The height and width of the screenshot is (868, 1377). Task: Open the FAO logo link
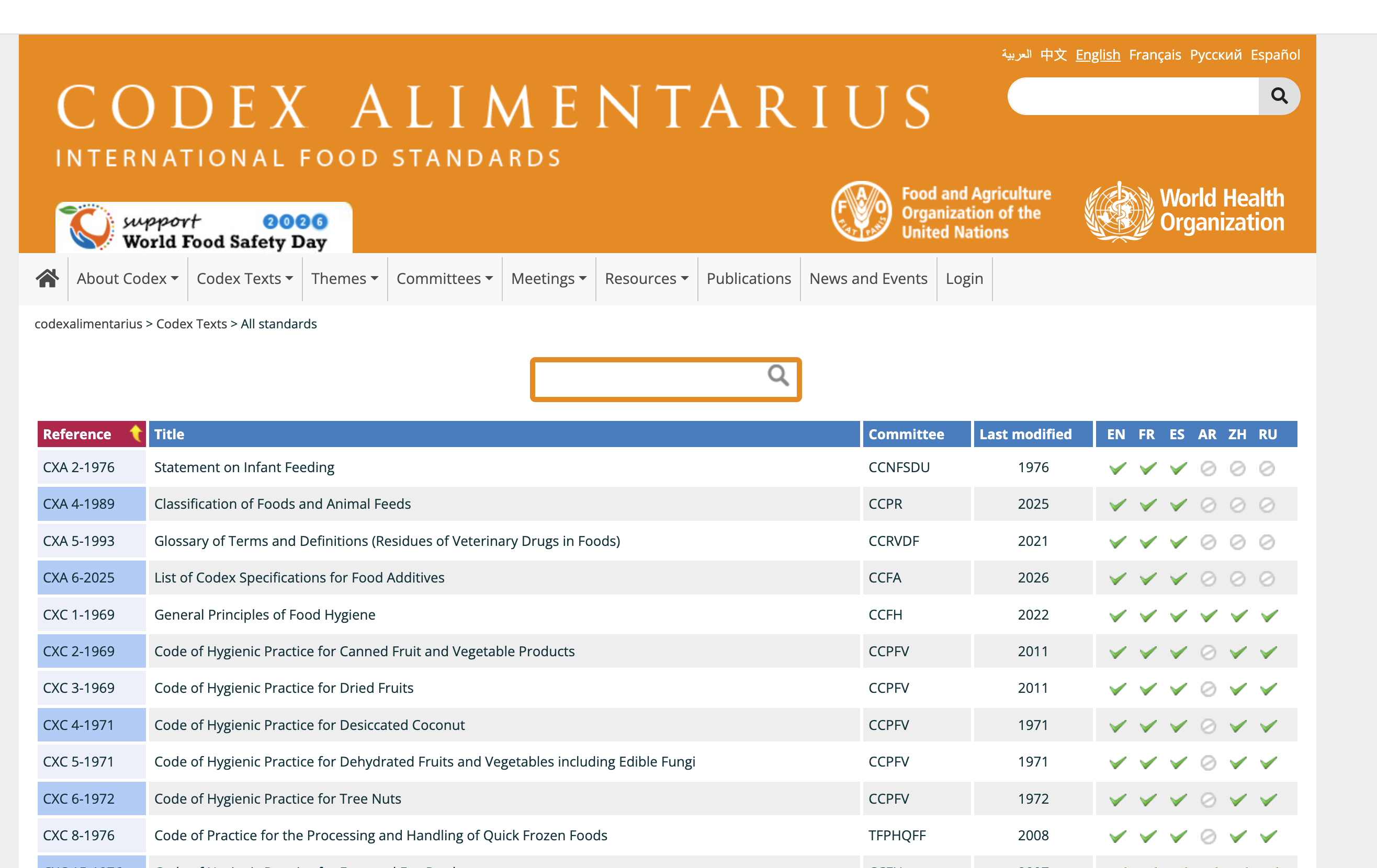(x=941, y=211)
